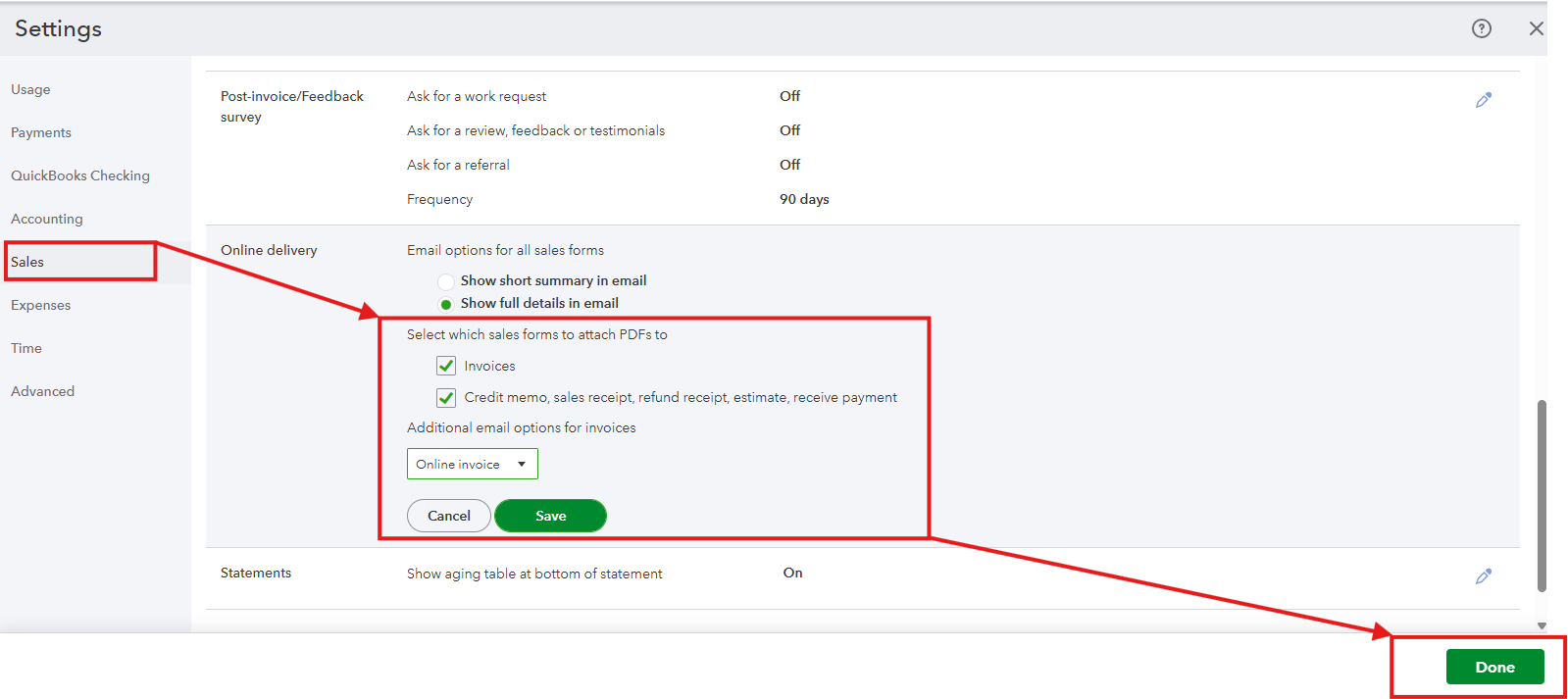Edit Post-invoice/Feedback survey with pencil icon
Viewport: 1568px width, 699px height.
[x=1483, y=100]
